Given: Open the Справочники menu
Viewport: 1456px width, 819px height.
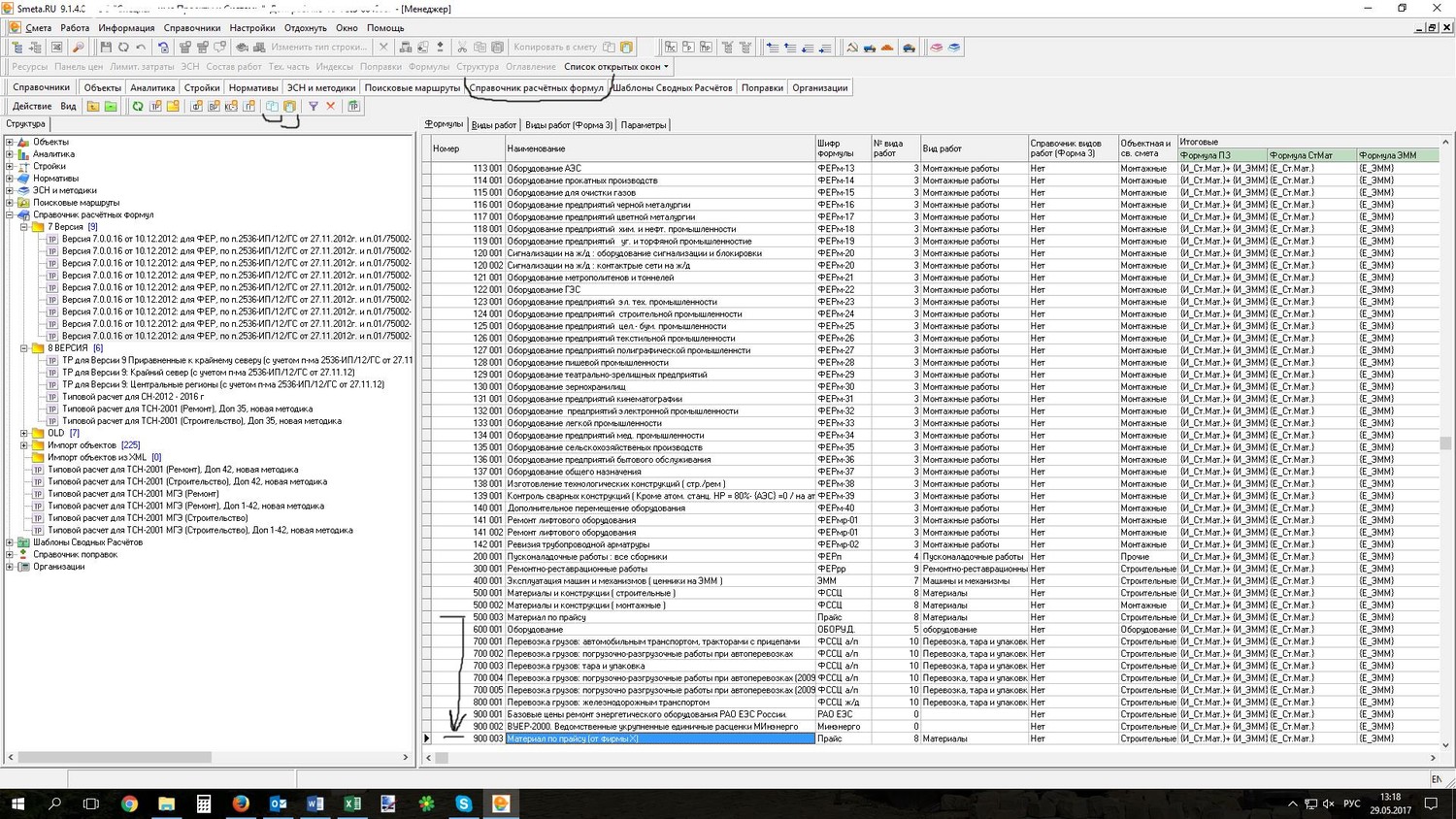Looking at the screenshot, I should [191, 28].
